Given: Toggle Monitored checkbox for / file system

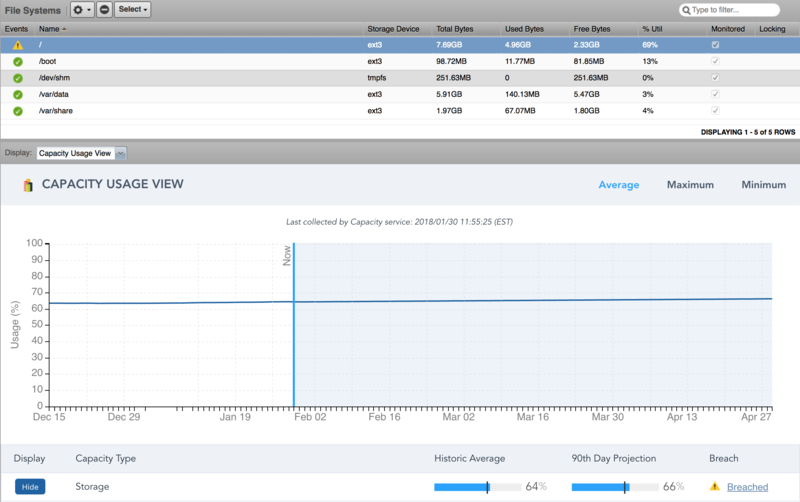Looking at the screenshot, I should (x=715, y=45).
